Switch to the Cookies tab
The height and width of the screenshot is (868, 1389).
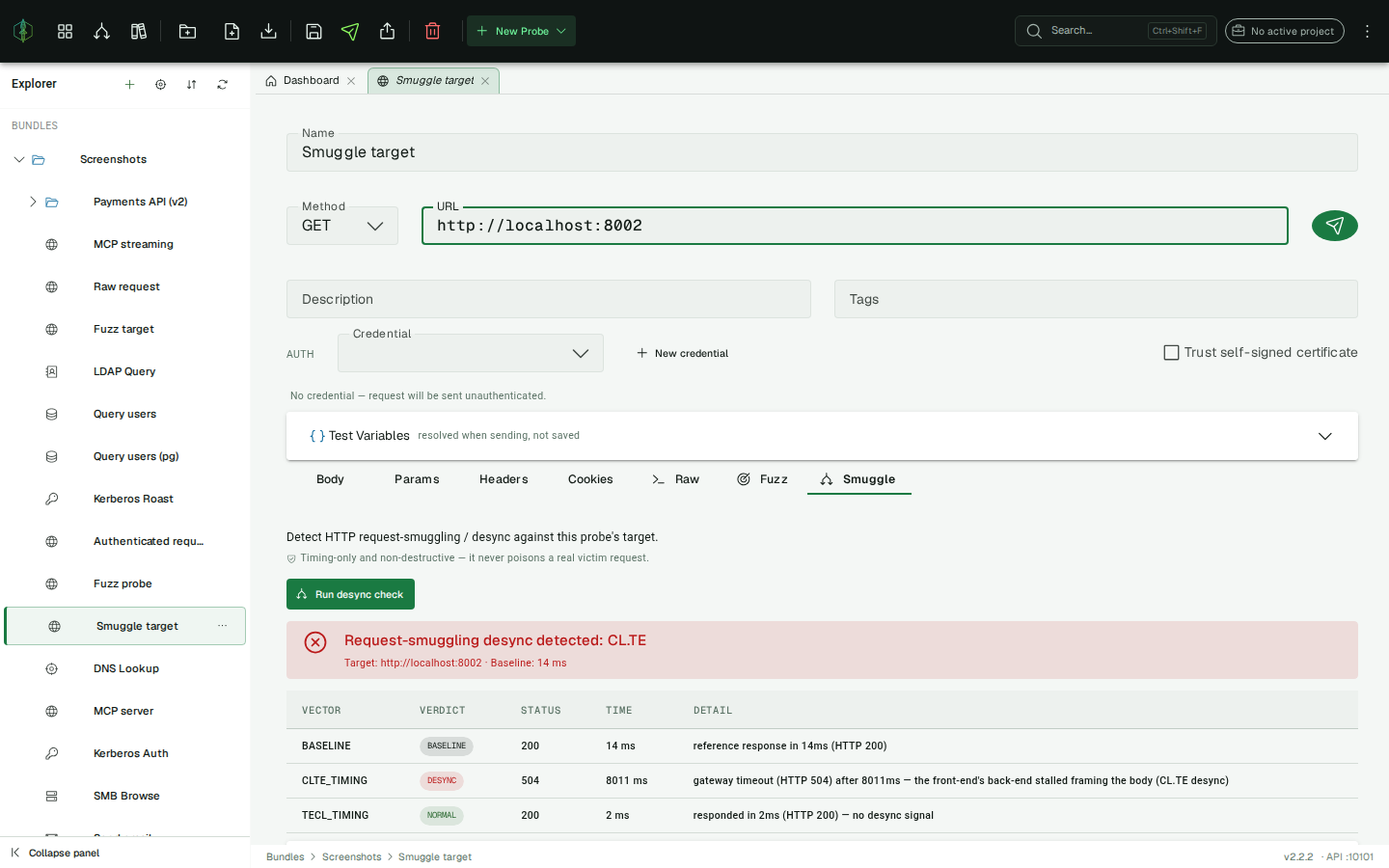[x=590, y=479]
